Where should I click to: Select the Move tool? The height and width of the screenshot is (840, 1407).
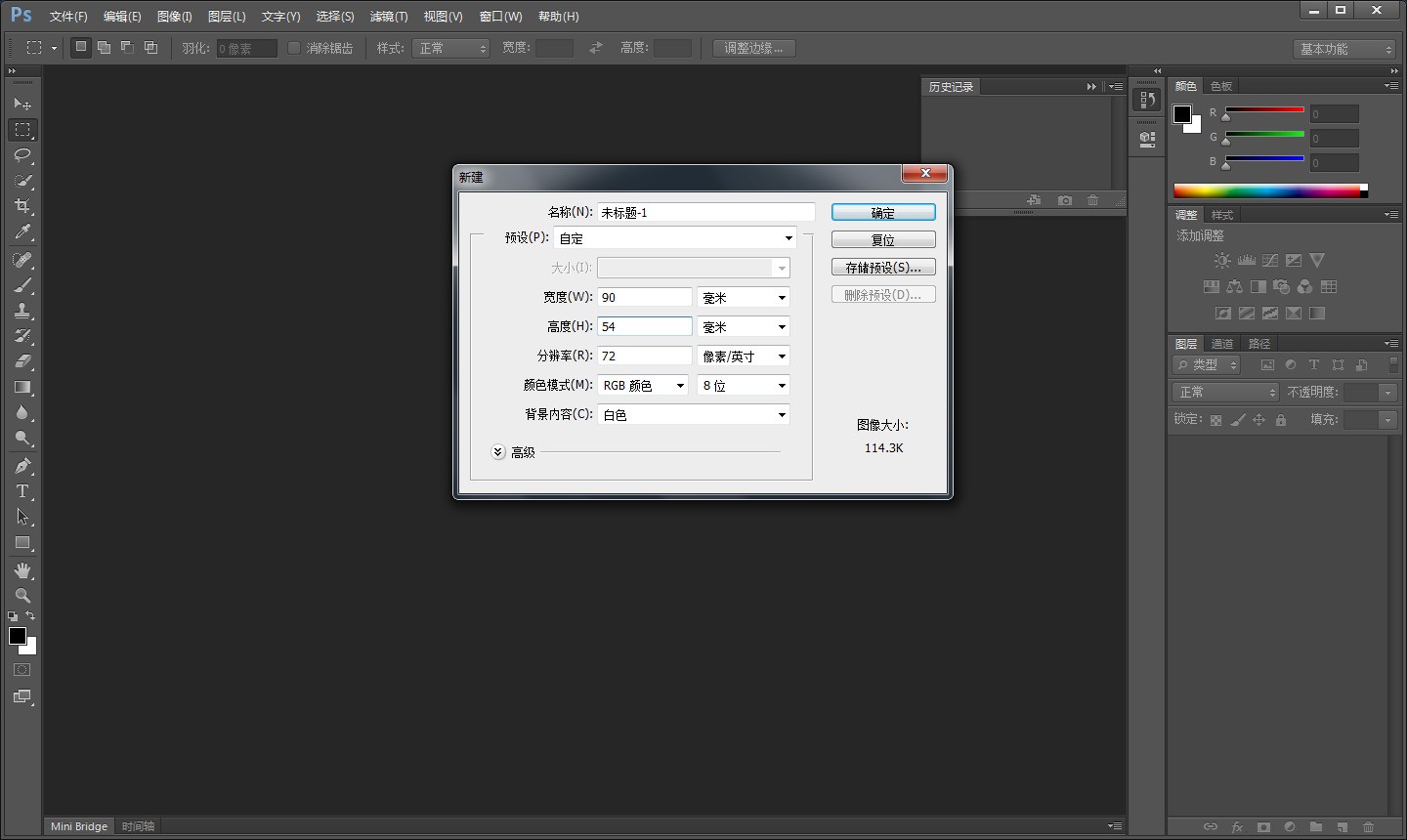(x=22, y=104)
